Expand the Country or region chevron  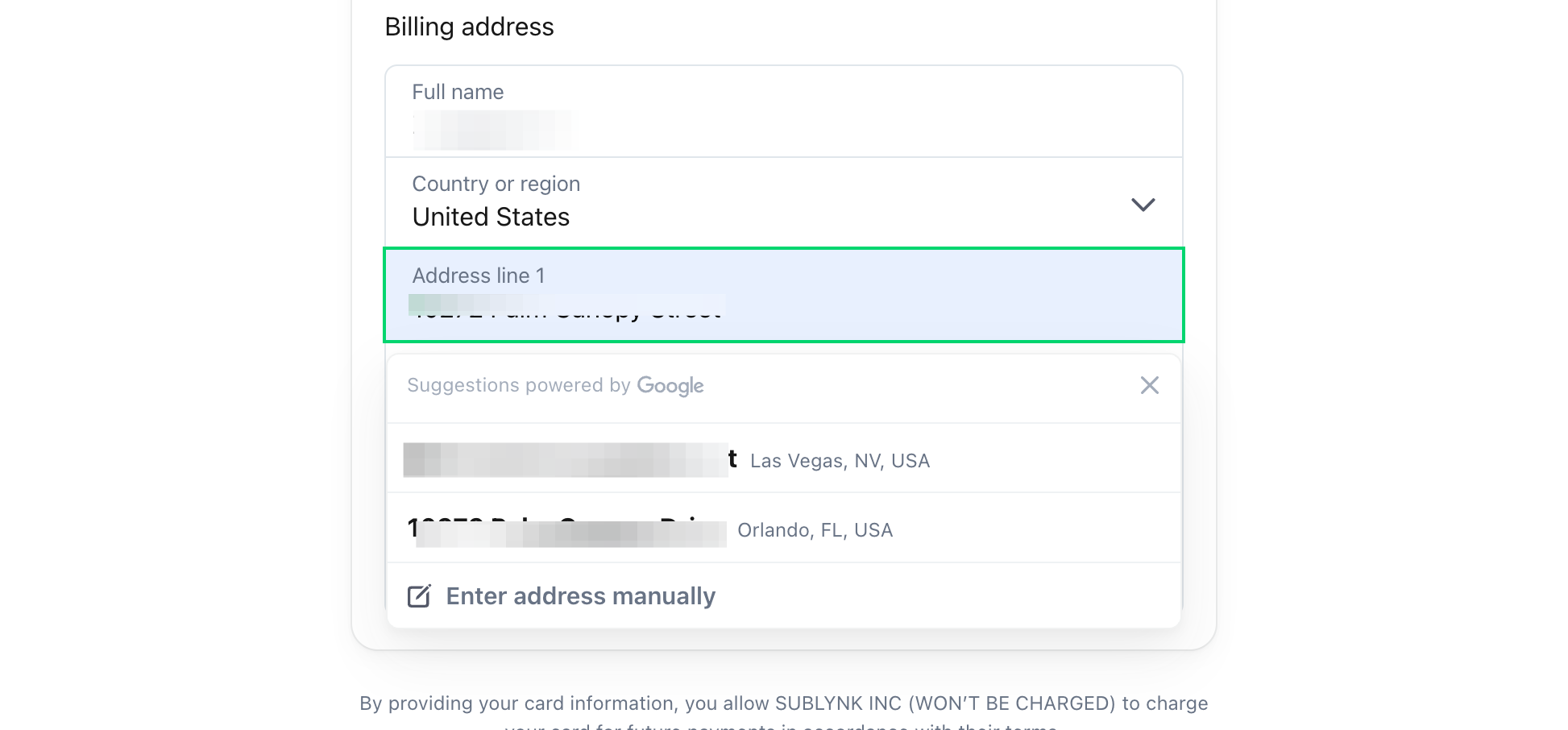click(1143, 205)
